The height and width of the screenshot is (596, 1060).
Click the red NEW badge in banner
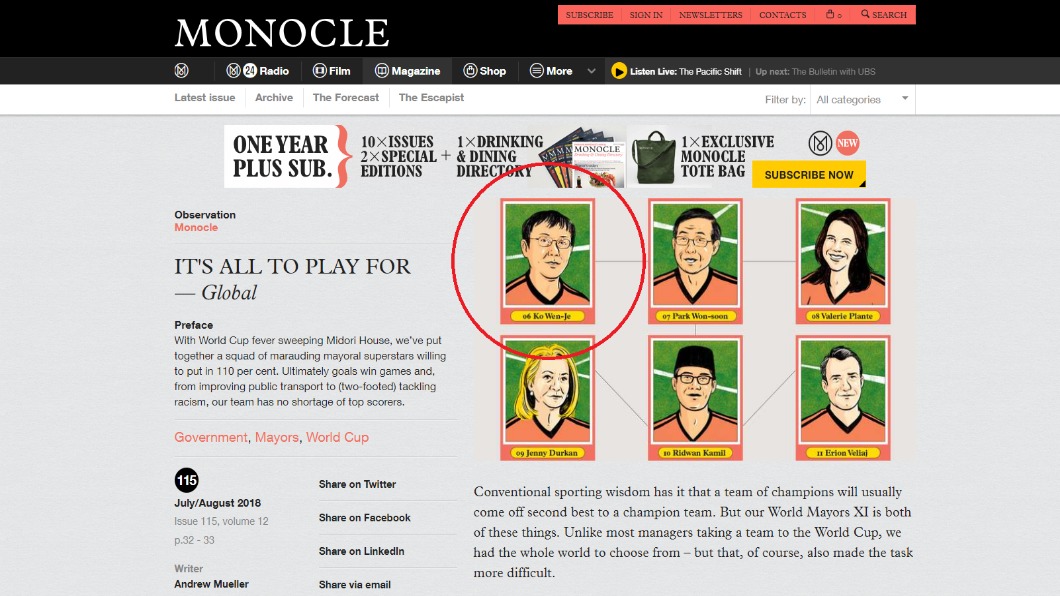[x=847, y=143]
